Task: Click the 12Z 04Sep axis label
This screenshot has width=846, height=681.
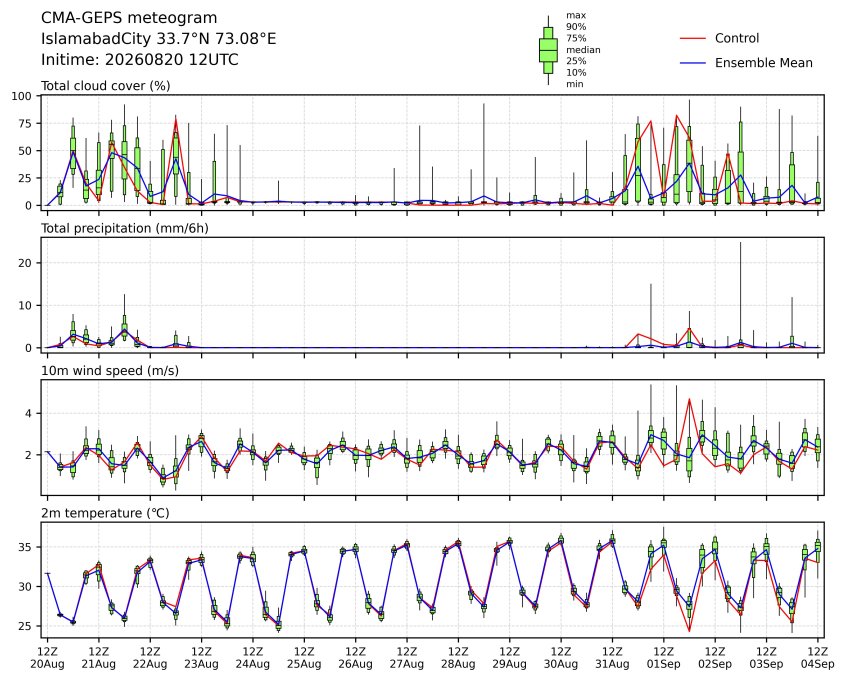Action: [x=817, y=658]
